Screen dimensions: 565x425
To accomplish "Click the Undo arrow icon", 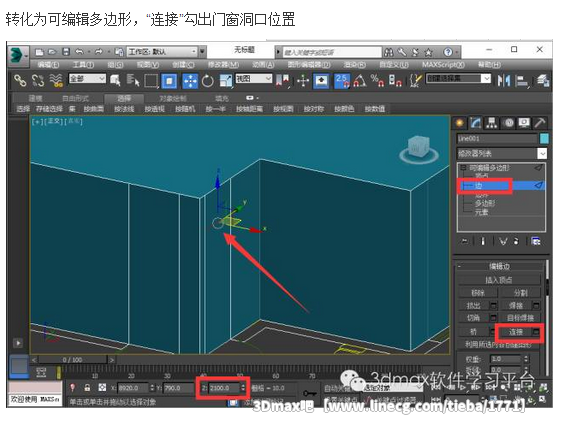I will (x=79, y=52).
